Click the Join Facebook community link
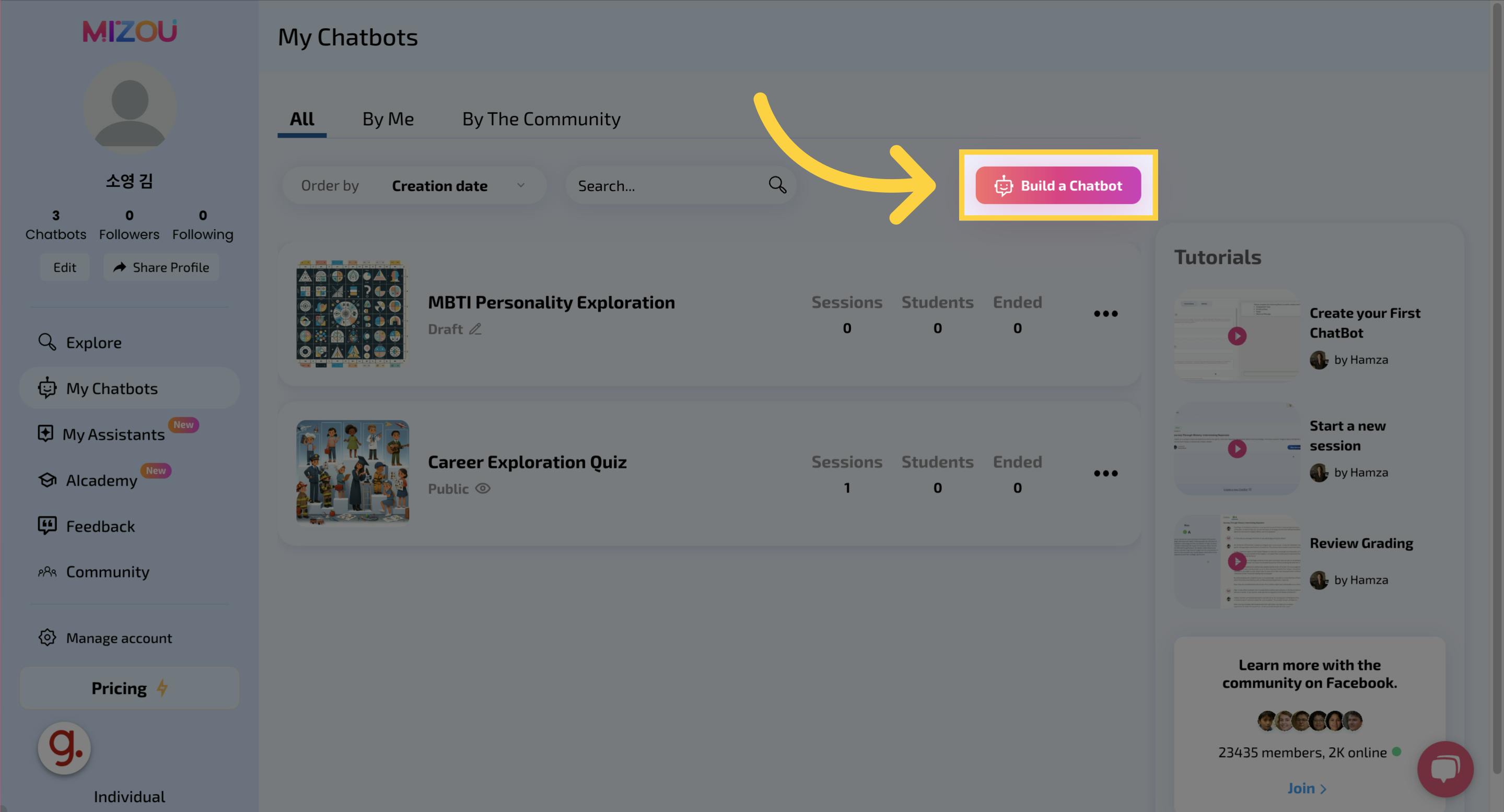 pos(1307,788)
